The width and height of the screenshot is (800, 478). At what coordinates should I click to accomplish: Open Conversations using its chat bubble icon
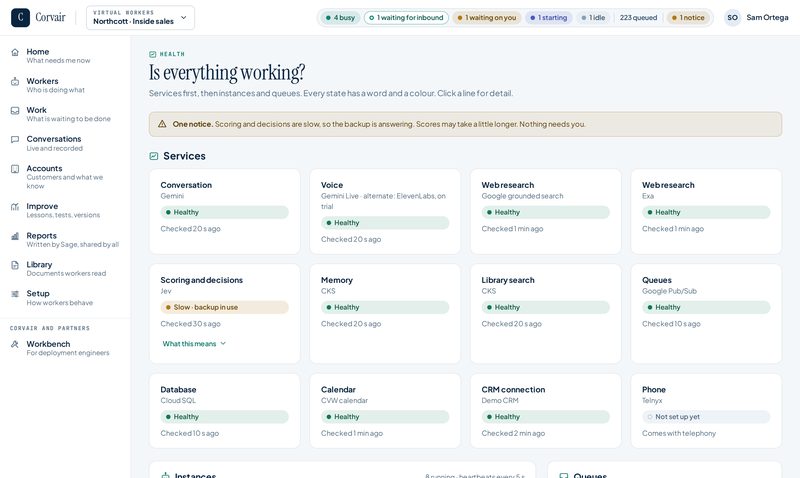coord(15,139)
